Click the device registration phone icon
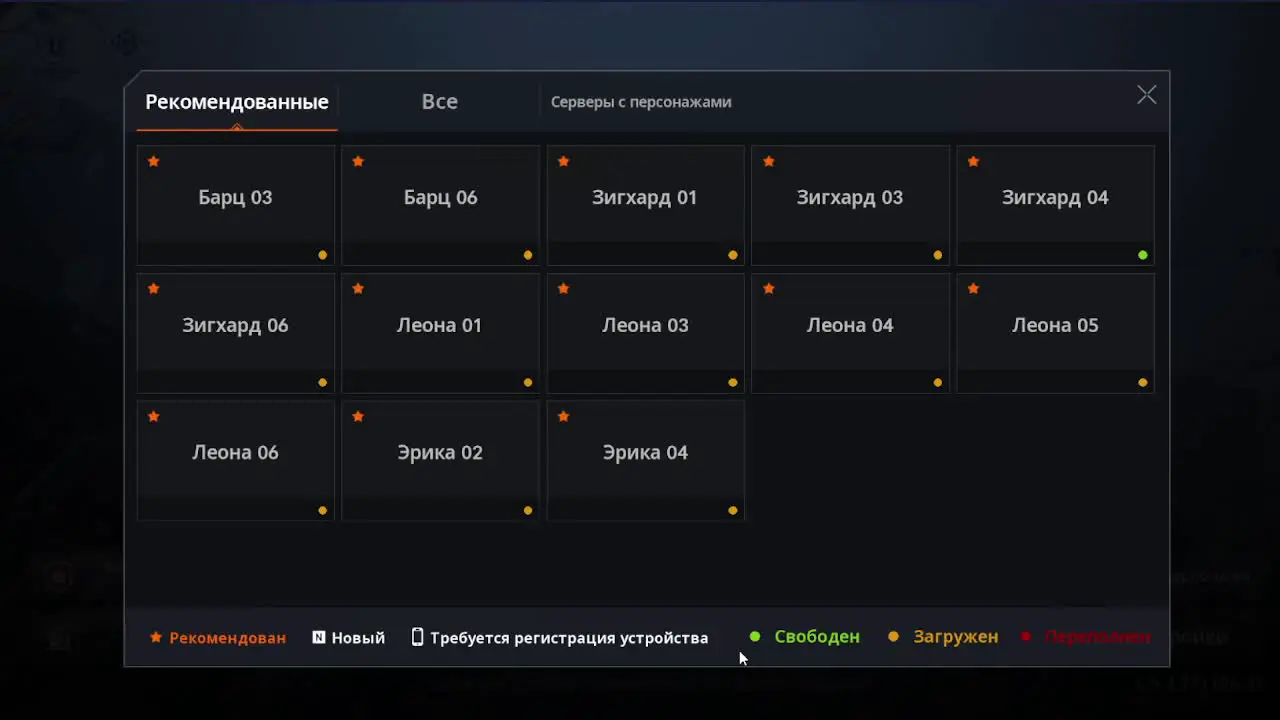The height and width of the screenshot is (720, 1280). (x=418, y=637)
